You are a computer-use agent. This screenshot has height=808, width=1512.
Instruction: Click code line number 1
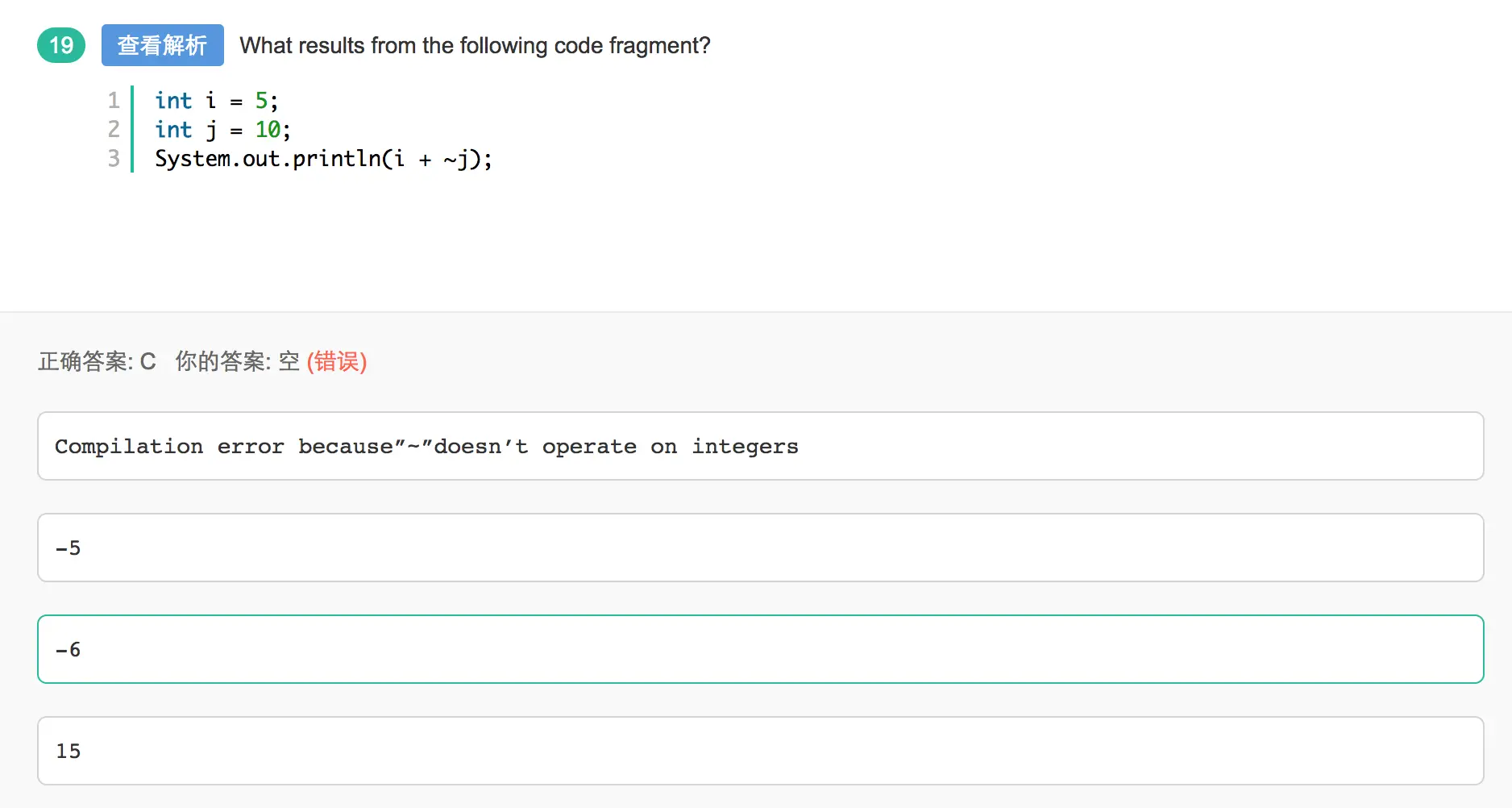114,101
